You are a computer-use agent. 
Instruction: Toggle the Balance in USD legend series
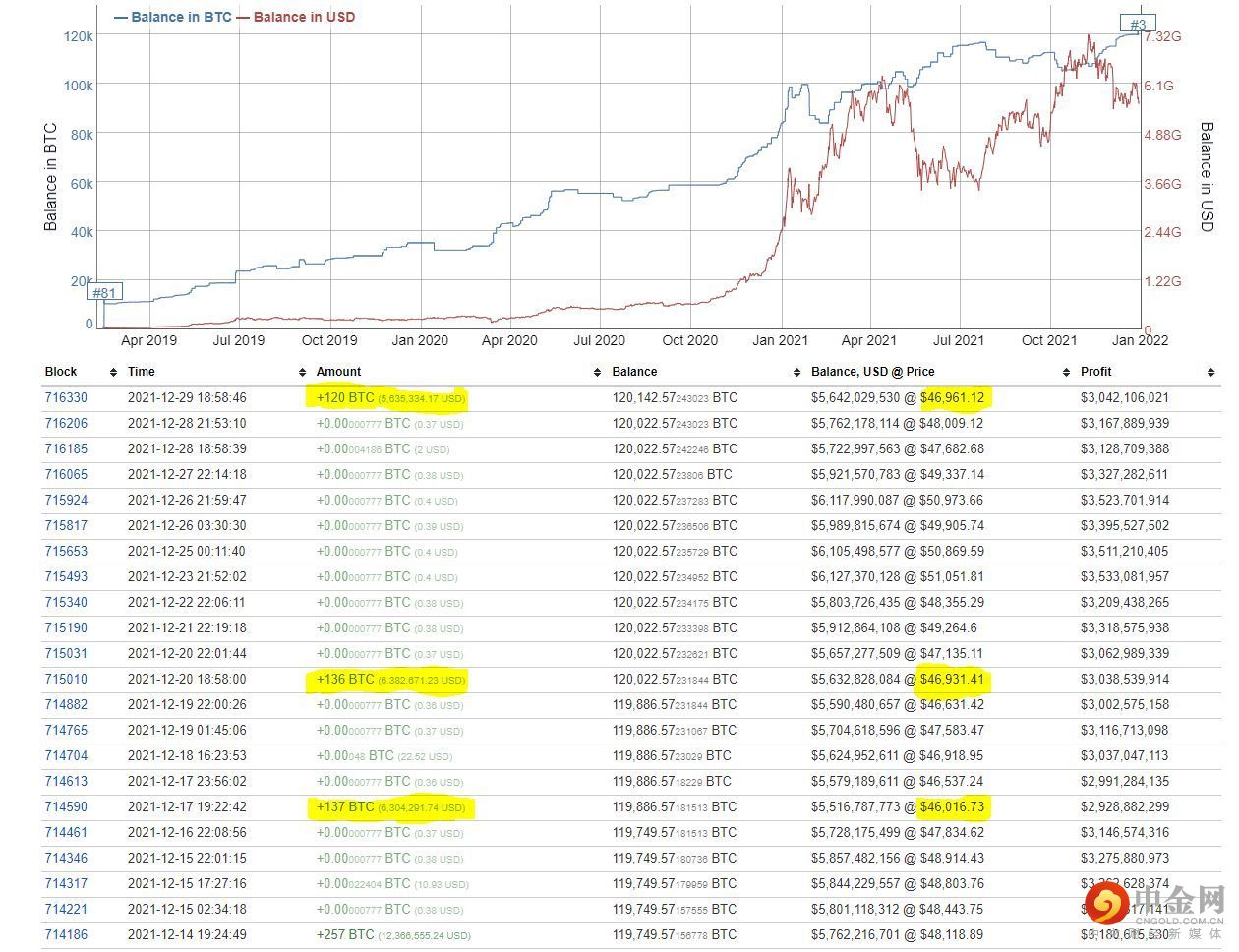(x=296, y=17)
